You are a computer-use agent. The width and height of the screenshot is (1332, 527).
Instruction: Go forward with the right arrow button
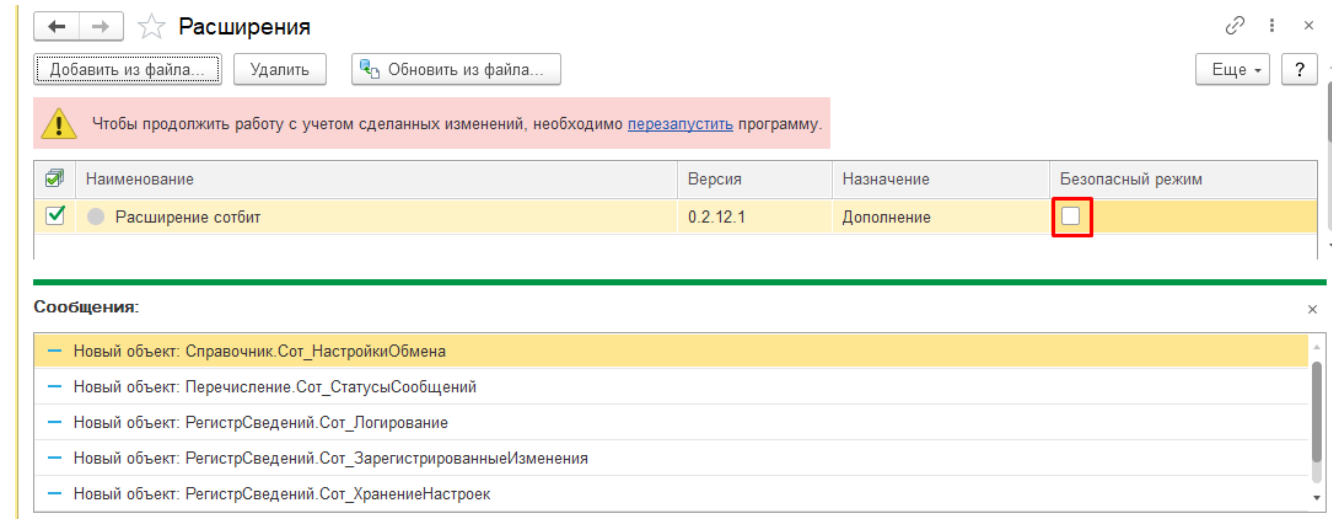pyautogui.click(x=101, y=27)
